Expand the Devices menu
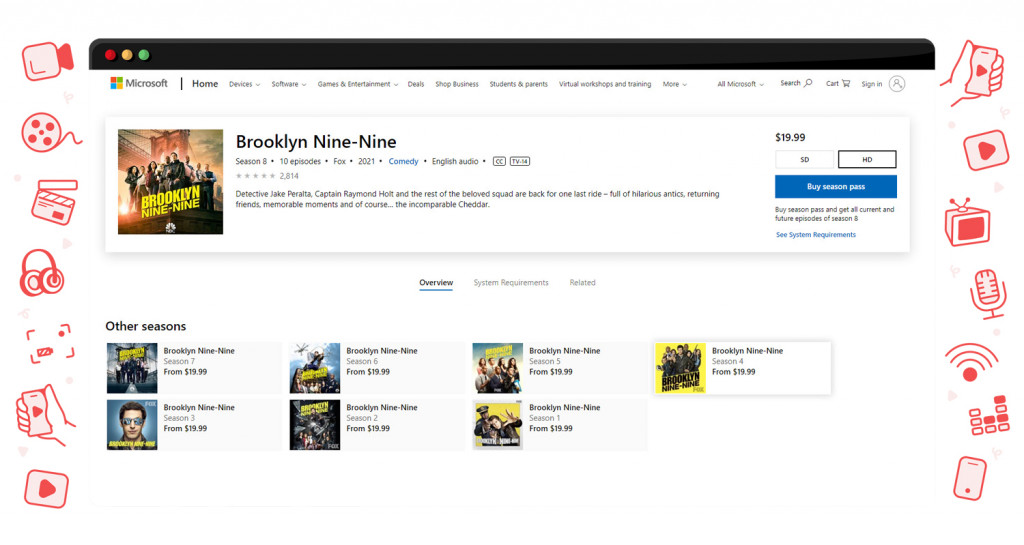Screen dimensions: 1024x545 pos(244,84)
